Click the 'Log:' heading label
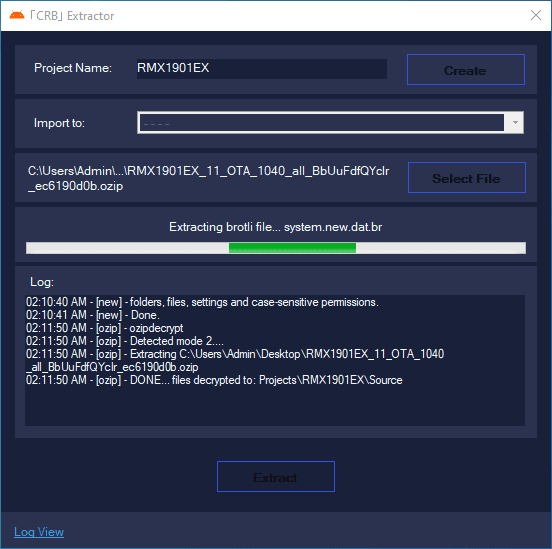The height and width of the screenshot is (549, 552). pos(42,282)
